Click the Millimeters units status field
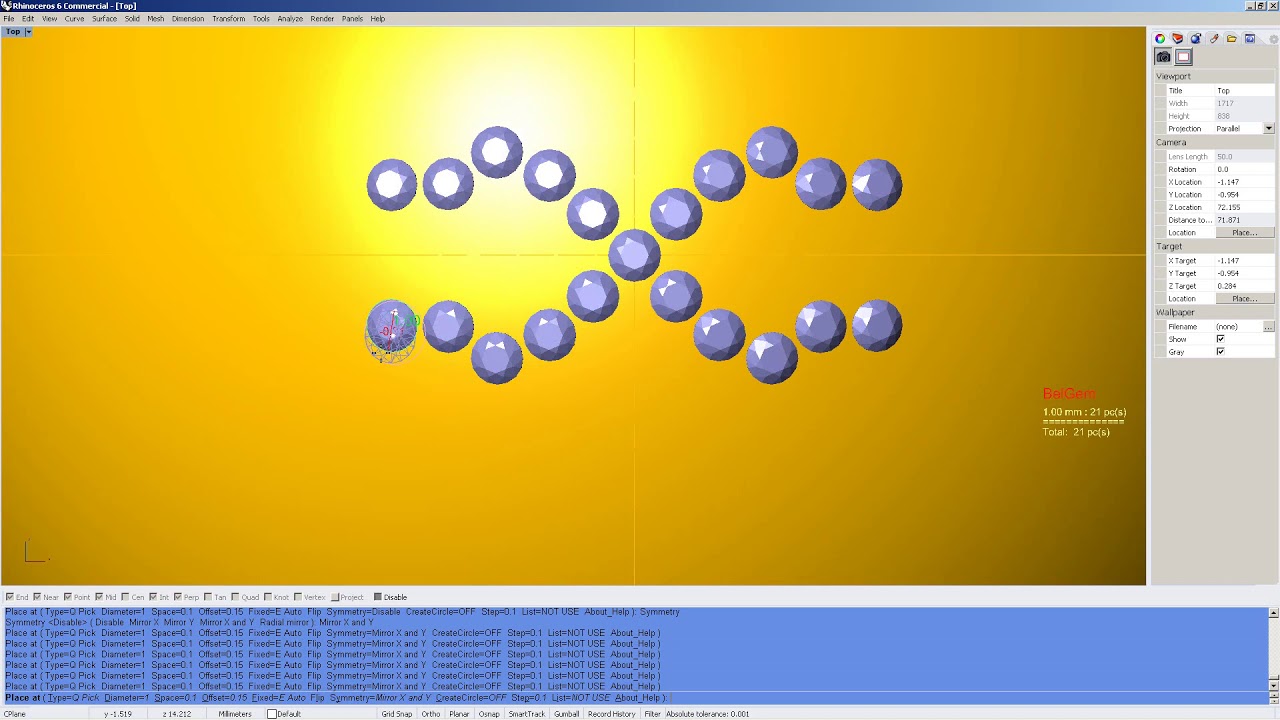The image size is (1280, 720). pyautogui.click(x=235, y=714)
